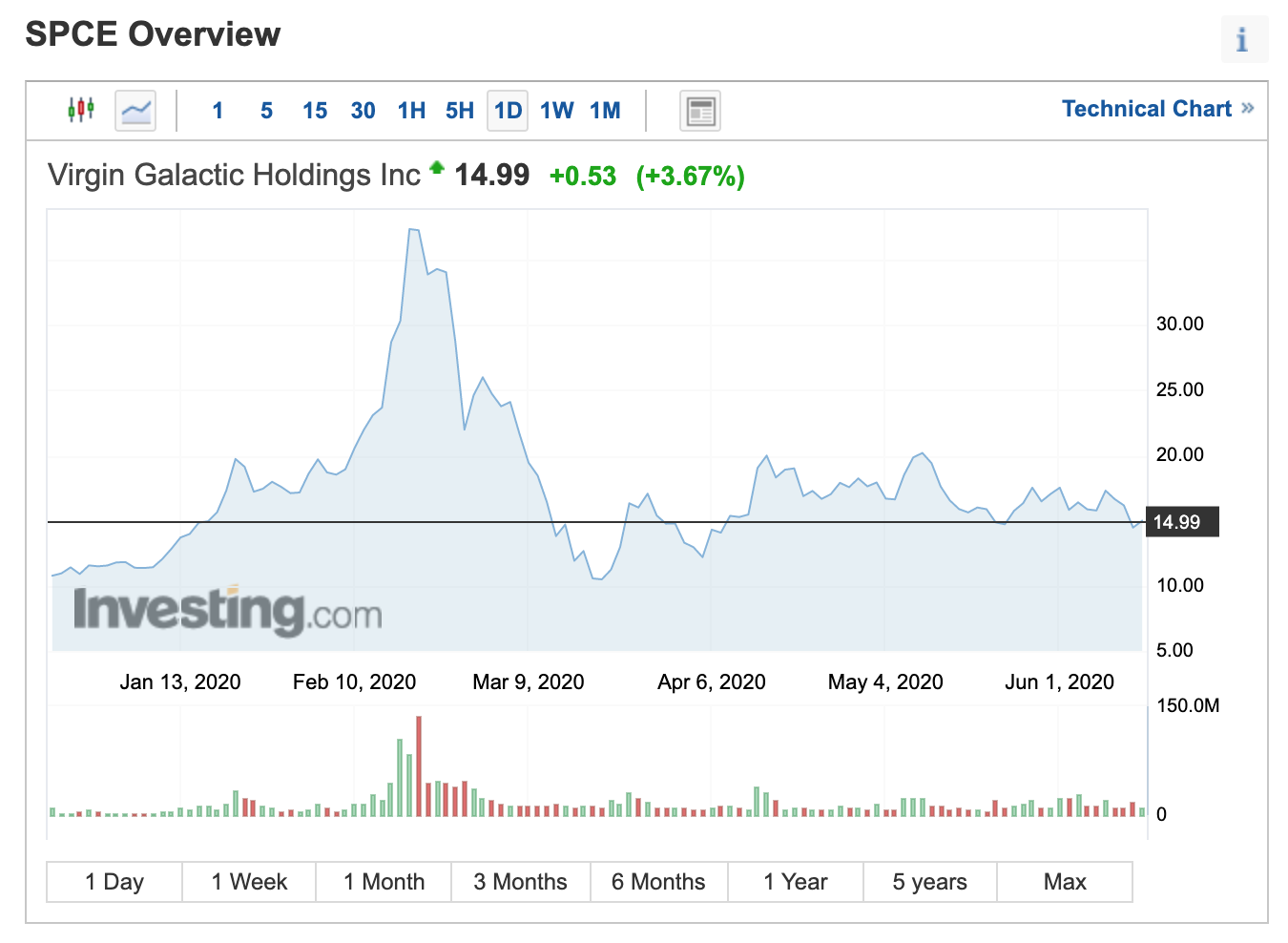Set interval to 30 minutes
Viewport: 1288px width, 943px height.
coord(363,111)
